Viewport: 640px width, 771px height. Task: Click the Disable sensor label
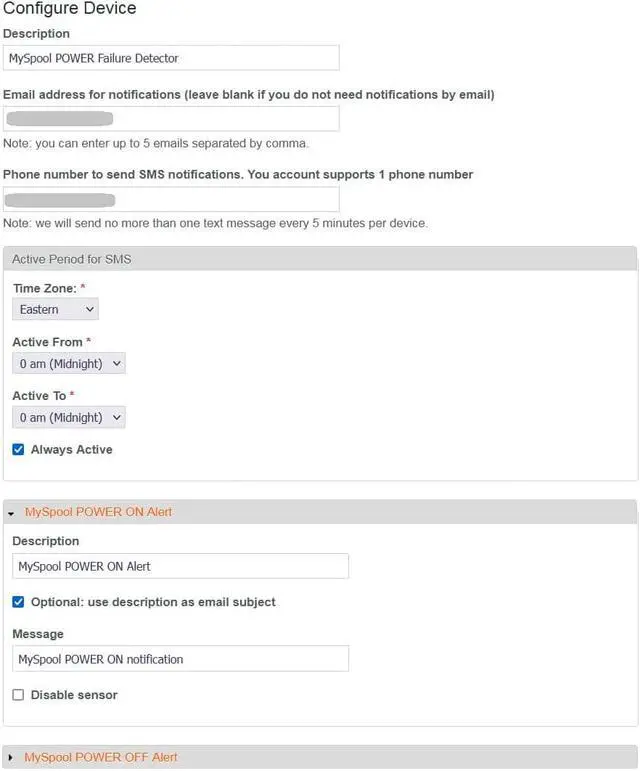point(74,694)
